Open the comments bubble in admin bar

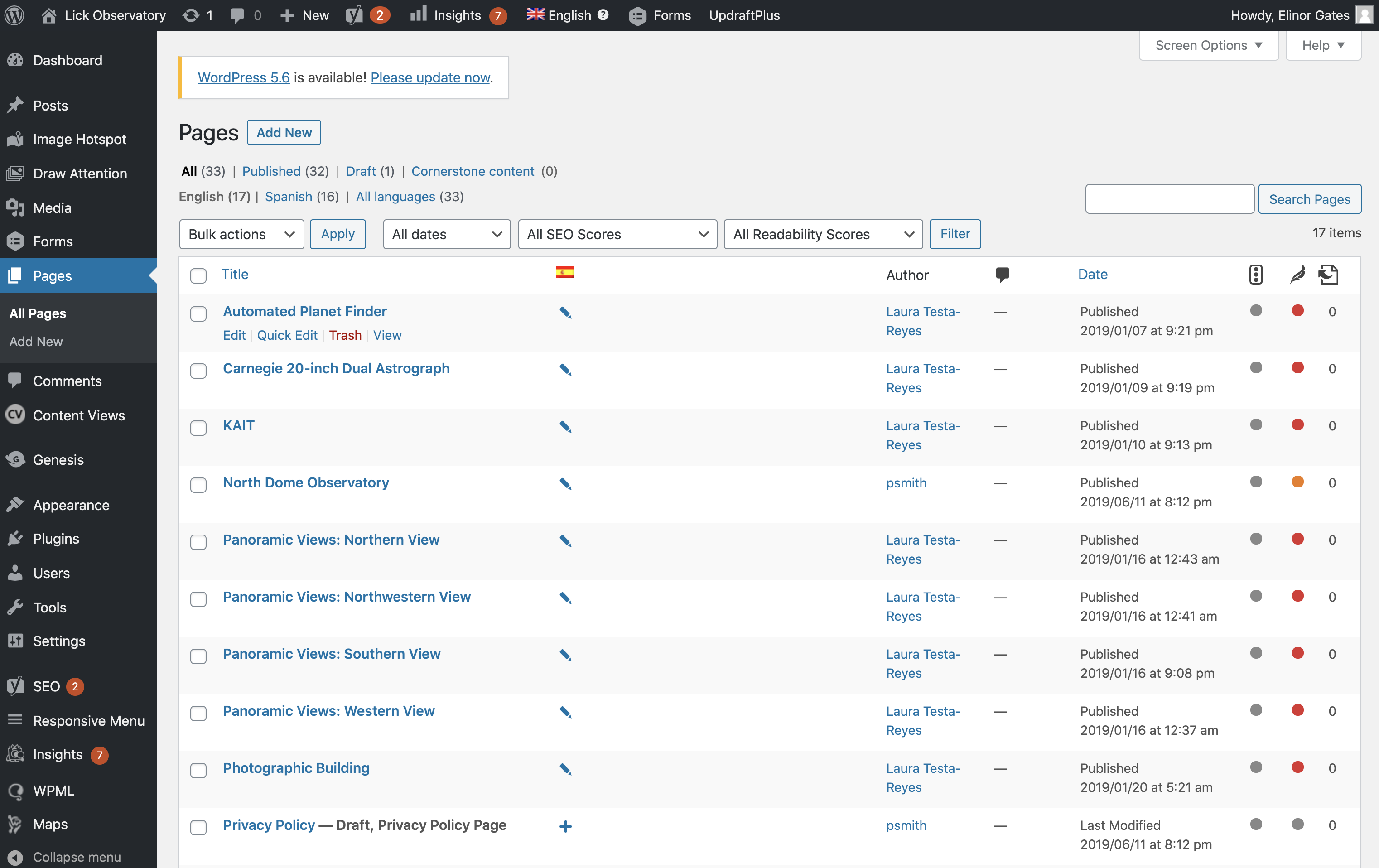pyautogui.click(x=236, y=15)
